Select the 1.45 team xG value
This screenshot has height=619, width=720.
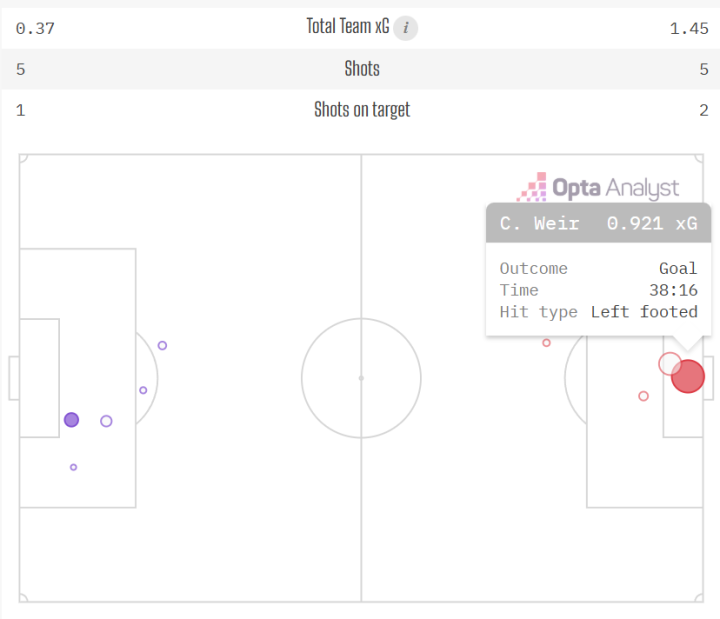point(689,28)
